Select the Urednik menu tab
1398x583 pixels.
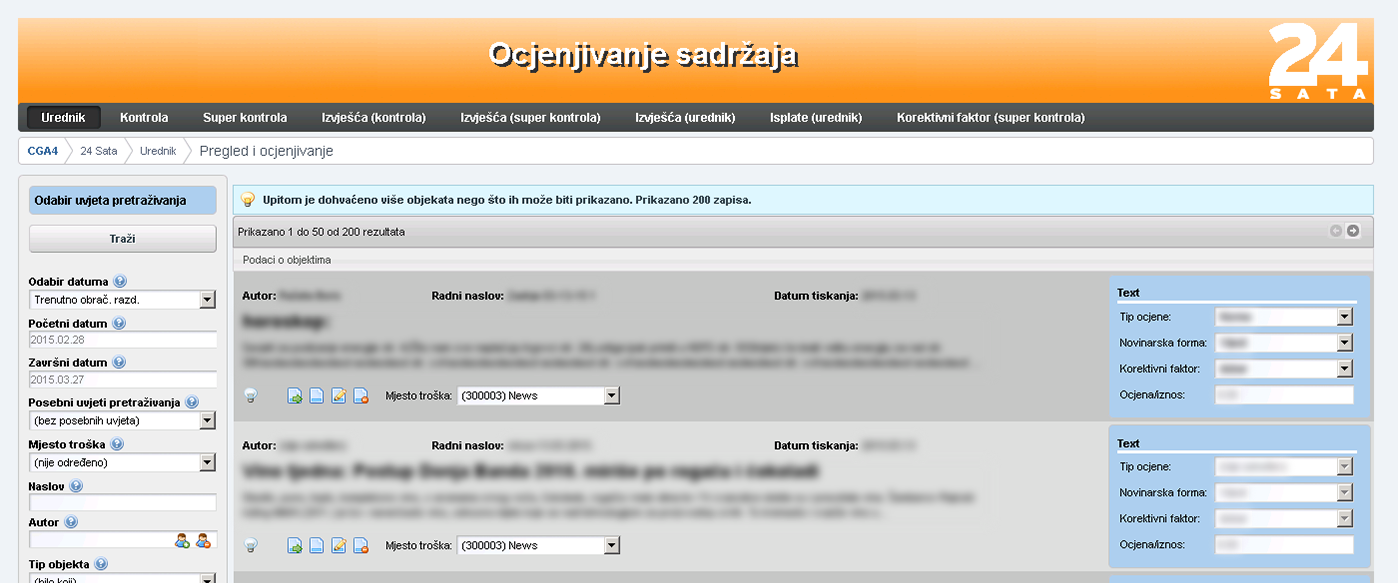click(63, 118)
